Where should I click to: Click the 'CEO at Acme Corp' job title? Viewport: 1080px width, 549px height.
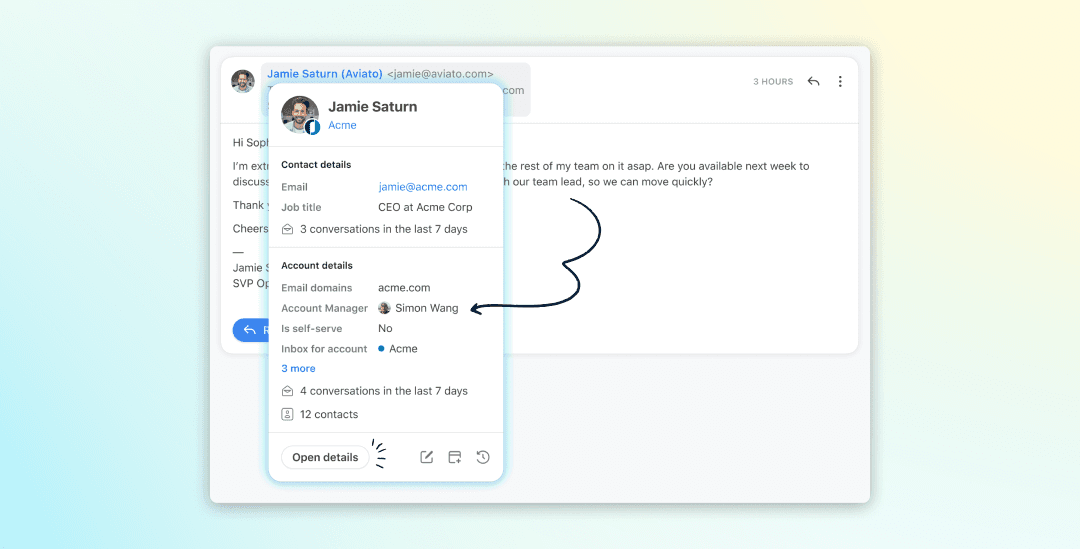click(x=425, y=207)
